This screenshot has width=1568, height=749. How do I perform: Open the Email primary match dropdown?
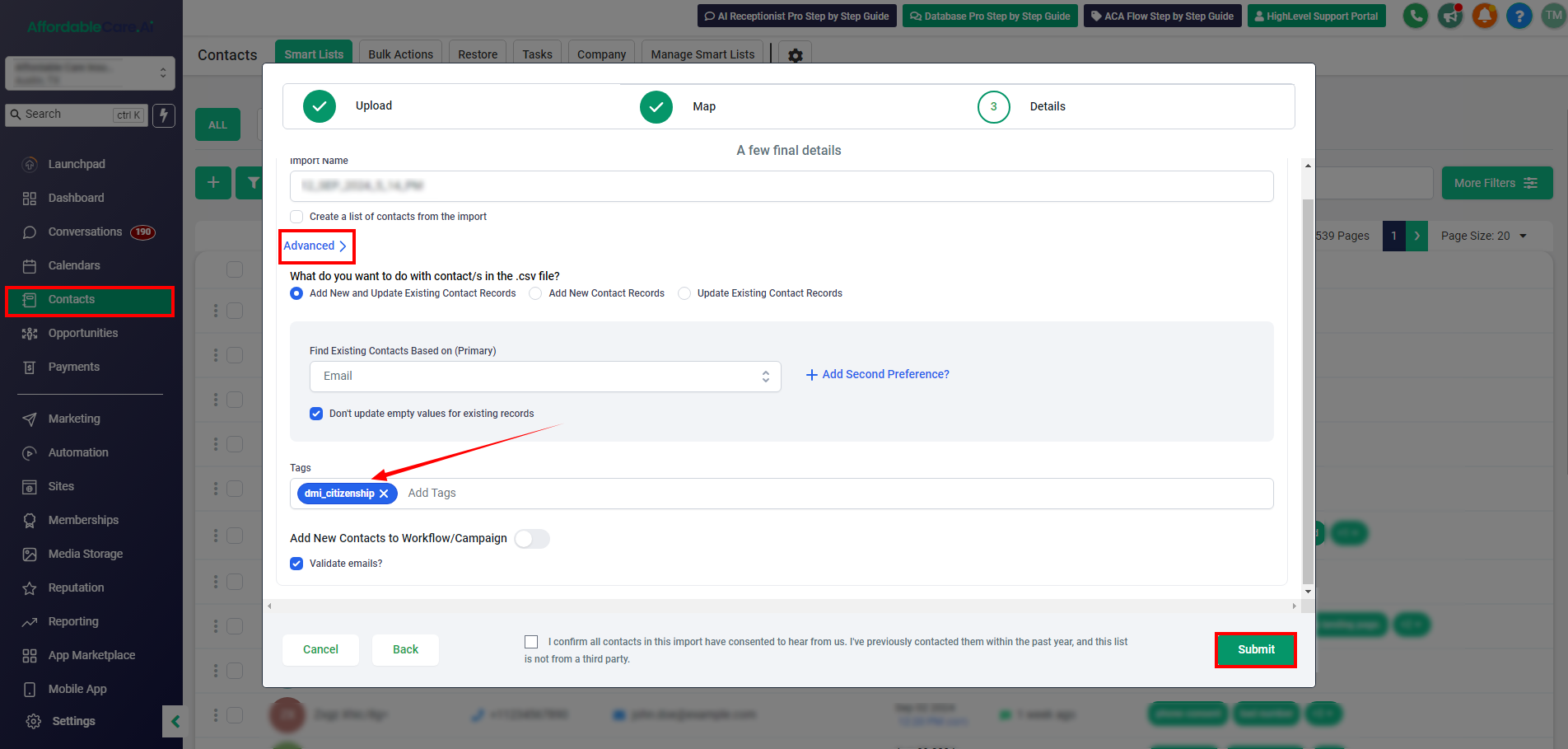(x=544, y=377)
